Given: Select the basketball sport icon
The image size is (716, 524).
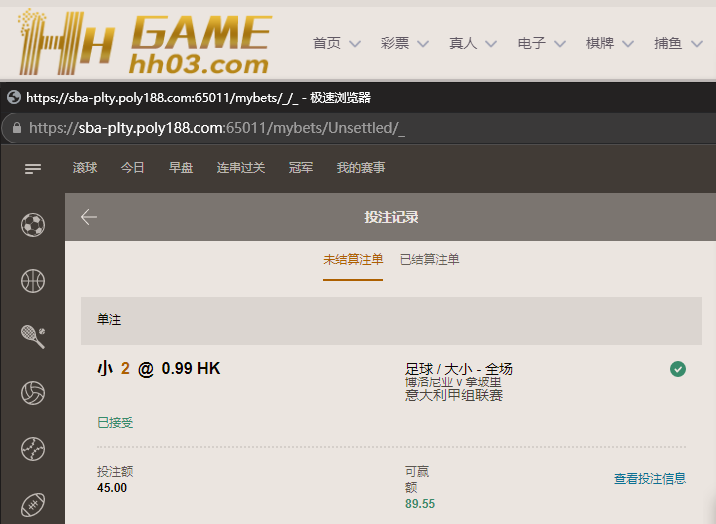Looking at the screenshot, I should [x=33, y=281].
